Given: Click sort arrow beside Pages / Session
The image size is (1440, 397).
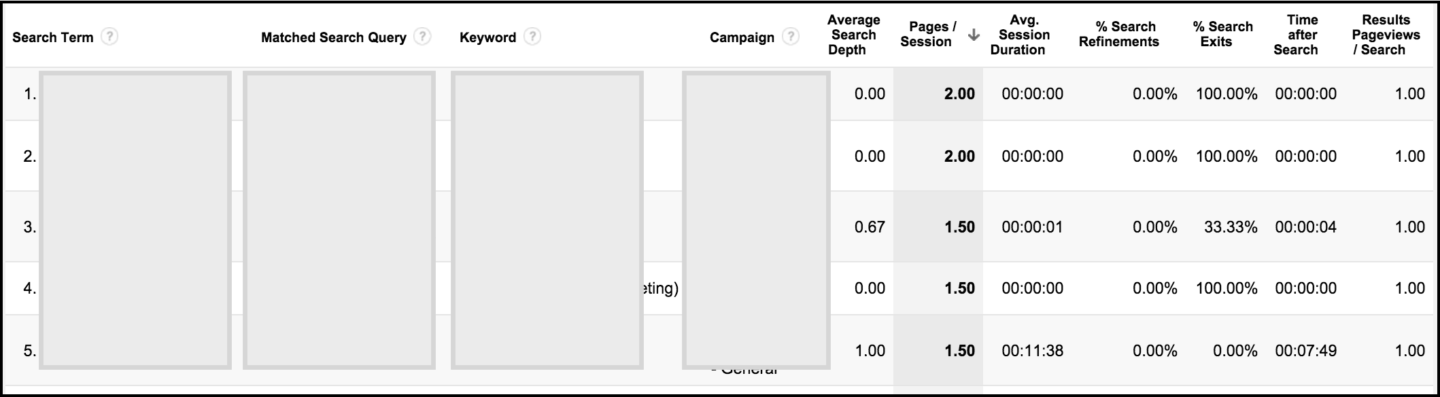Looking at the screenshot, I should pos(974,36).
